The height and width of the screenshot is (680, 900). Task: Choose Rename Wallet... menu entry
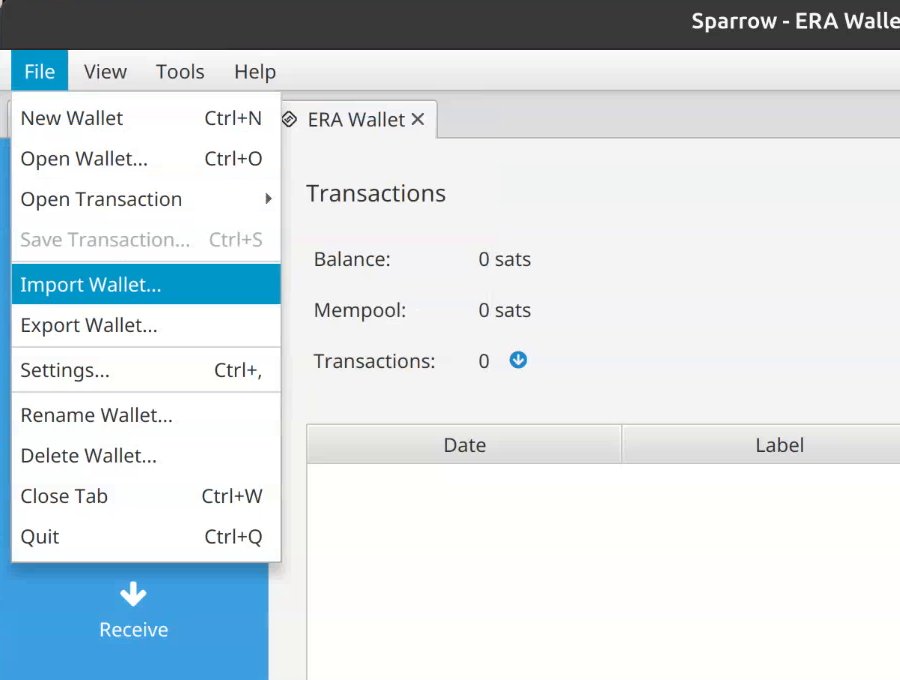click(x=146, y=415)
